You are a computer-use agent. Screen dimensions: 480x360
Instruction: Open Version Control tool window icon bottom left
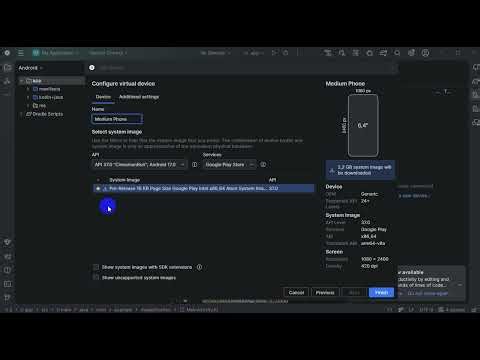pos(7,298)
